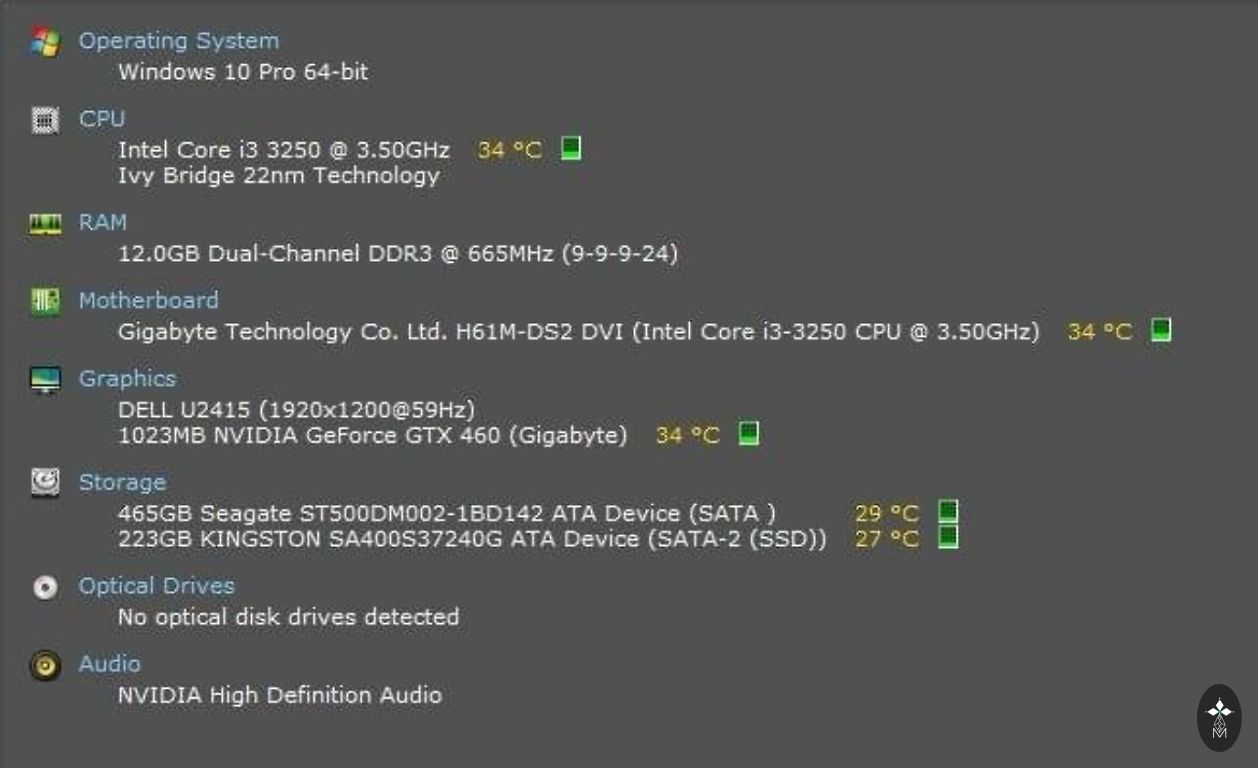Open the Audio section heading
The width and height of the screenshot is (1258, 768).
point(110,663)
